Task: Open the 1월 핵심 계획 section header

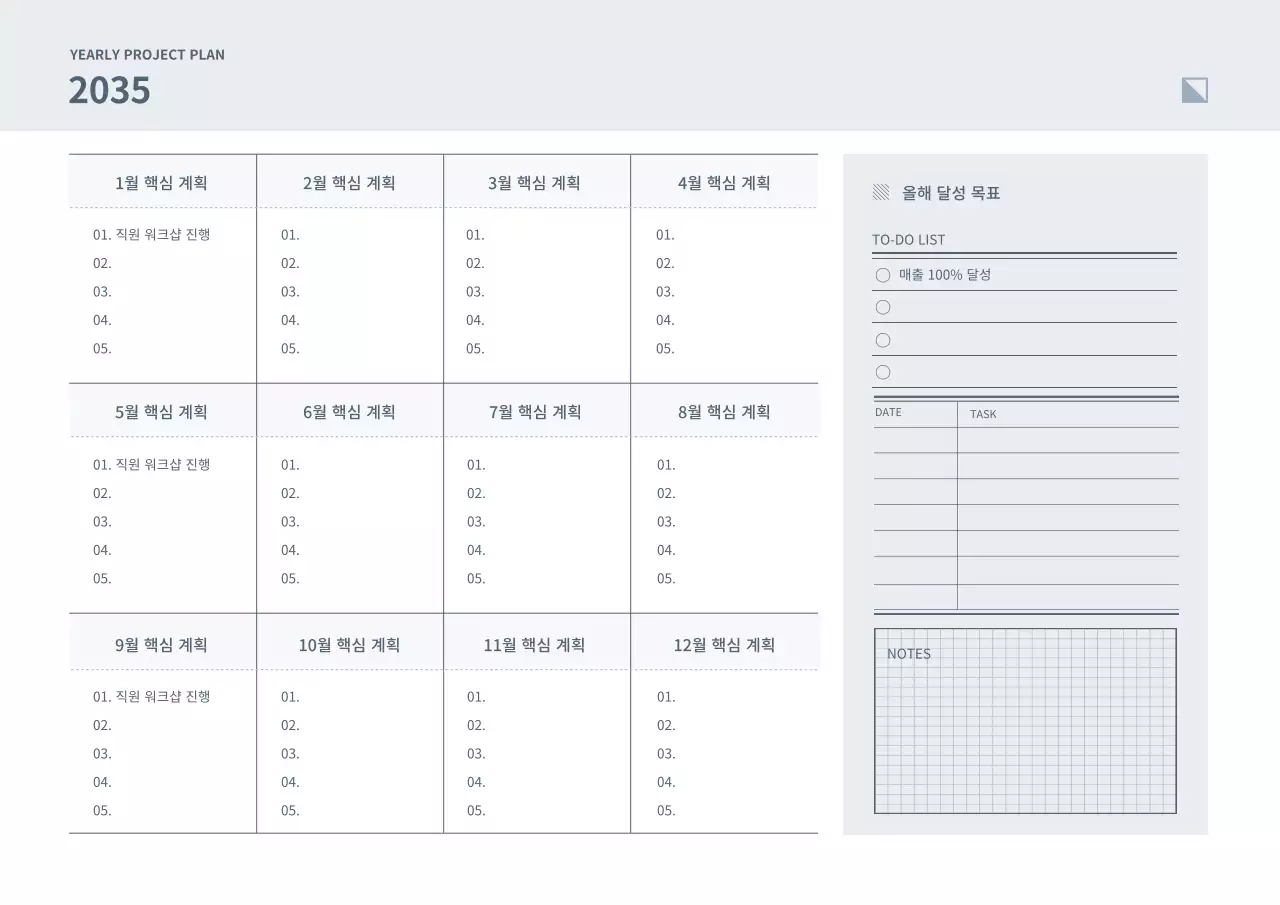Action: 161,181
